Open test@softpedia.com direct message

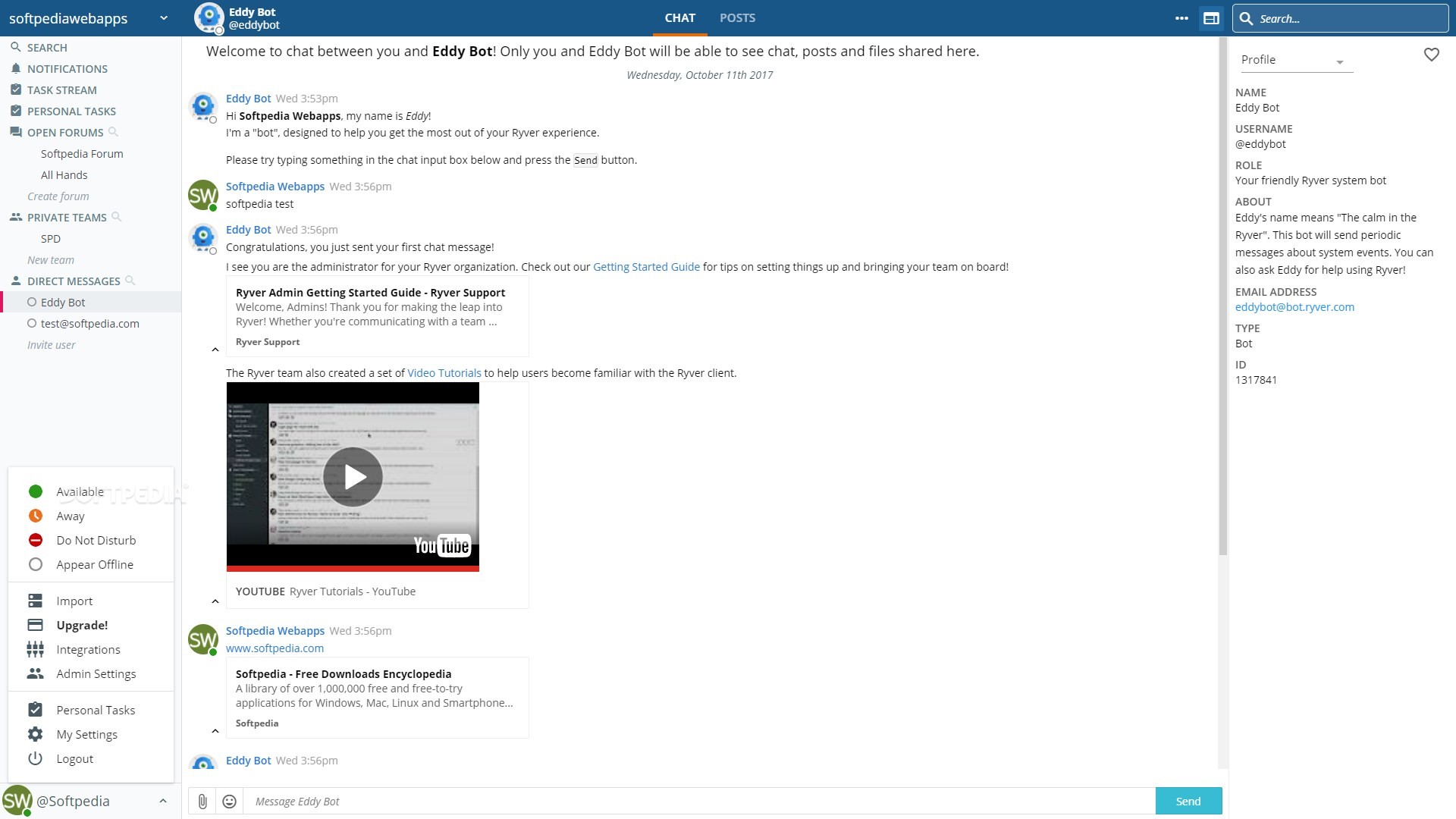pyautogui.click(x=91, y=323)
